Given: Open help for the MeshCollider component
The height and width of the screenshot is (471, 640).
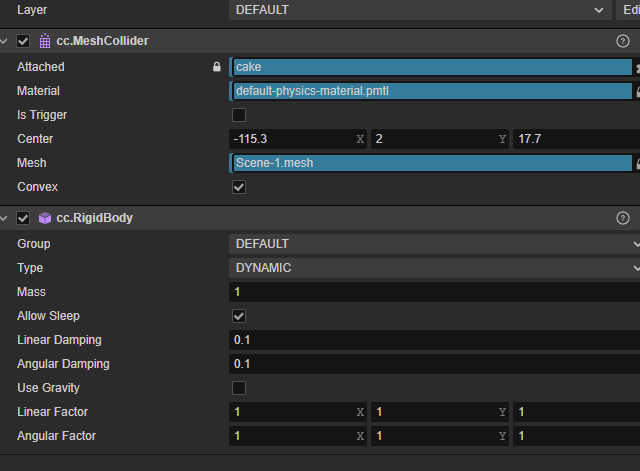Looking at the screenshot, I should pyautogui.click(x=623, y=41).
